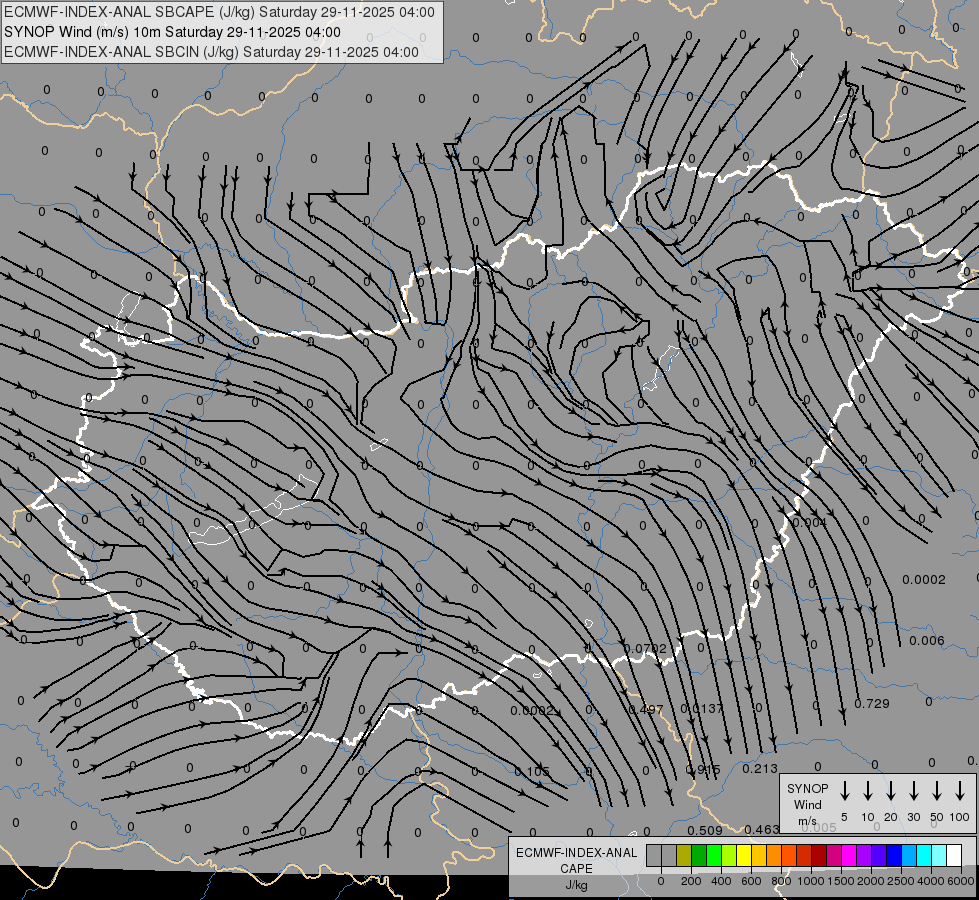Click the 2000 tick label on CAPE scale
The width and height of the screenshot is (979, 900).
[x=871, y=881]
